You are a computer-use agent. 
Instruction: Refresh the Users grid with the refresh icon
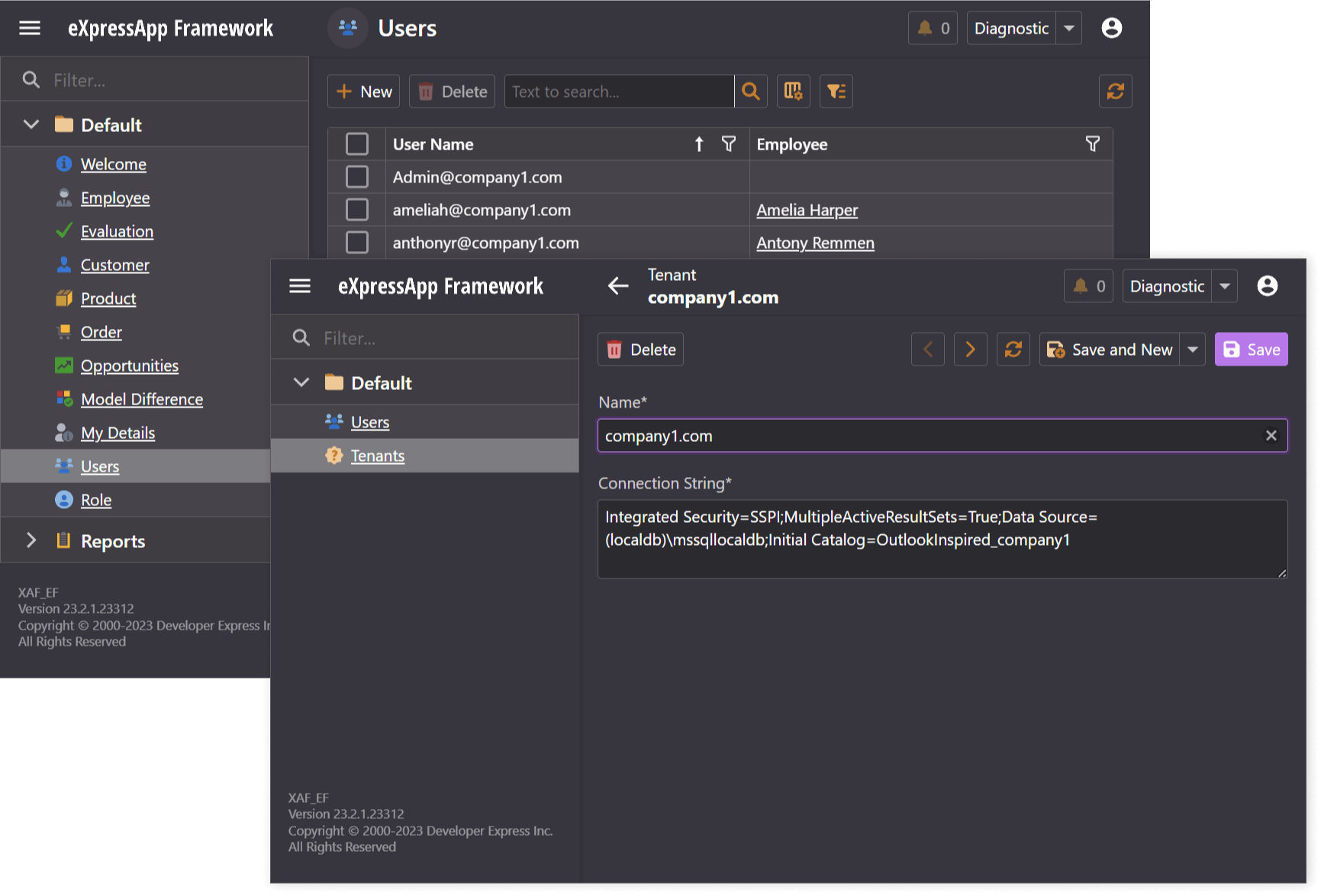pos(1115,91)
